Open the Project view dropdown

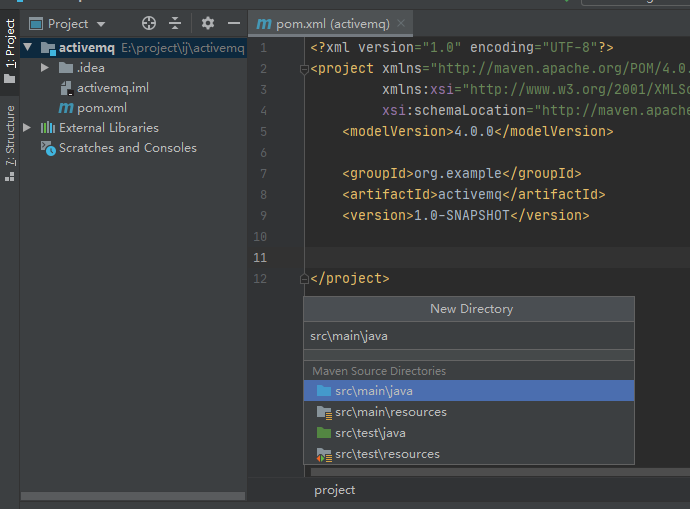100,24
